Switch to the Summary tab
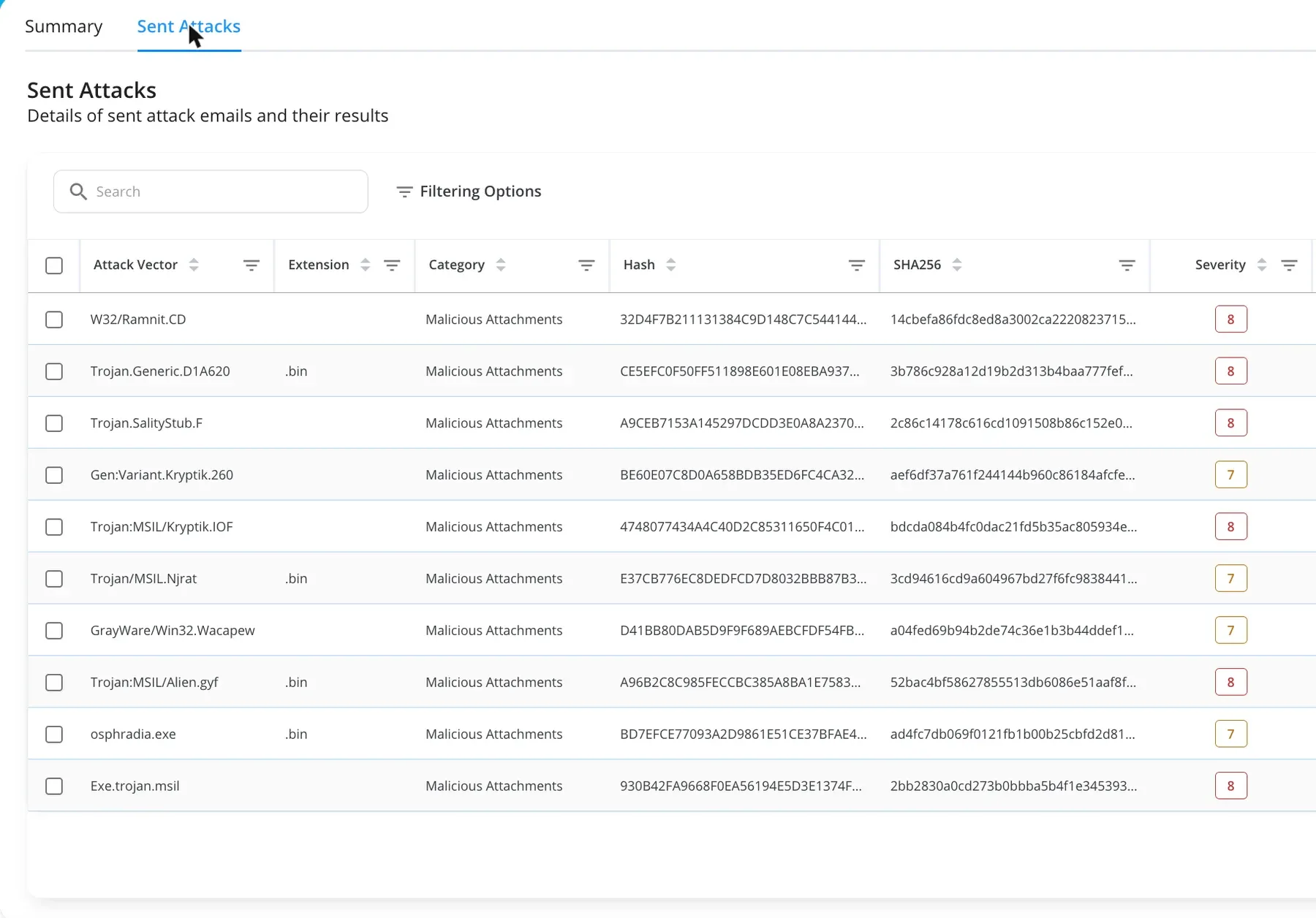The image size is (1316, 918). point(64,26)
